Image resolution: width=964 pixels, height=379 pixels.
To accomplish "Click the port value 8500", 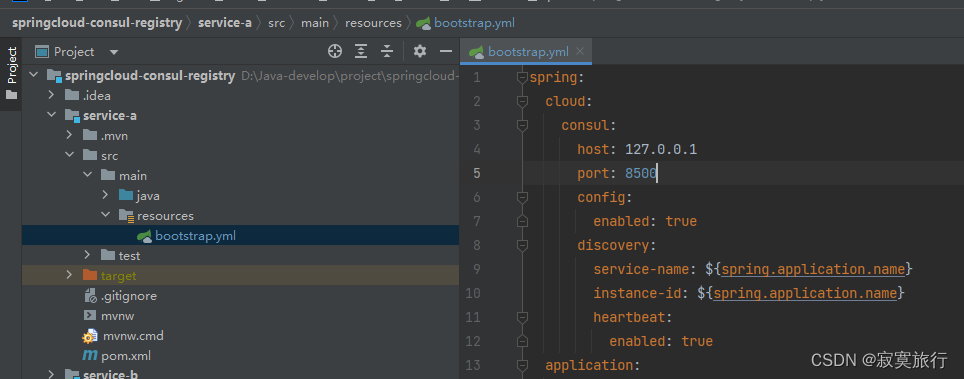I will [x=641, y=174].
